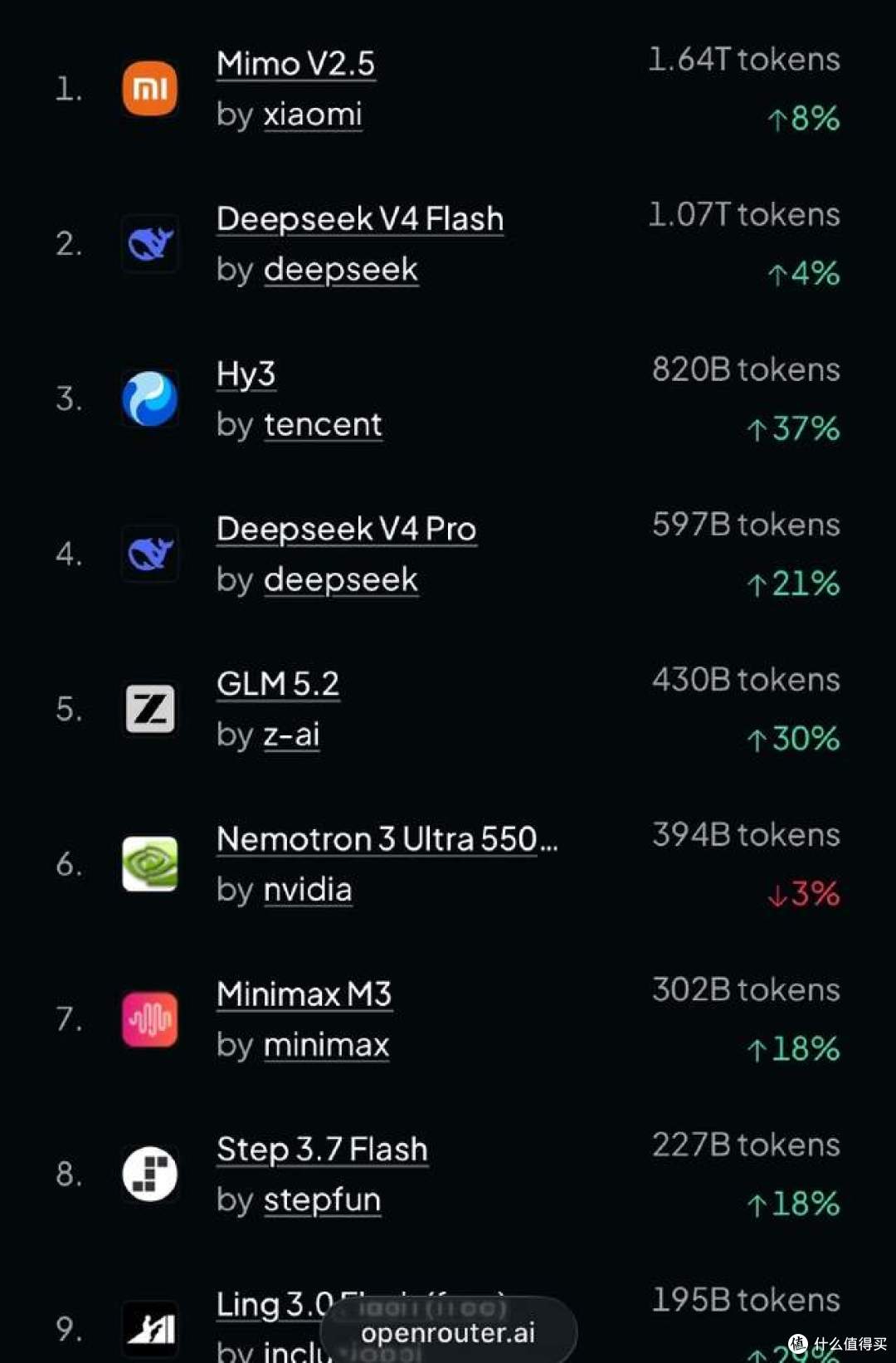This screenshot has width=896, height=1363.
Task: Open the GLM 5.2 model link
Action: [278, 684]
